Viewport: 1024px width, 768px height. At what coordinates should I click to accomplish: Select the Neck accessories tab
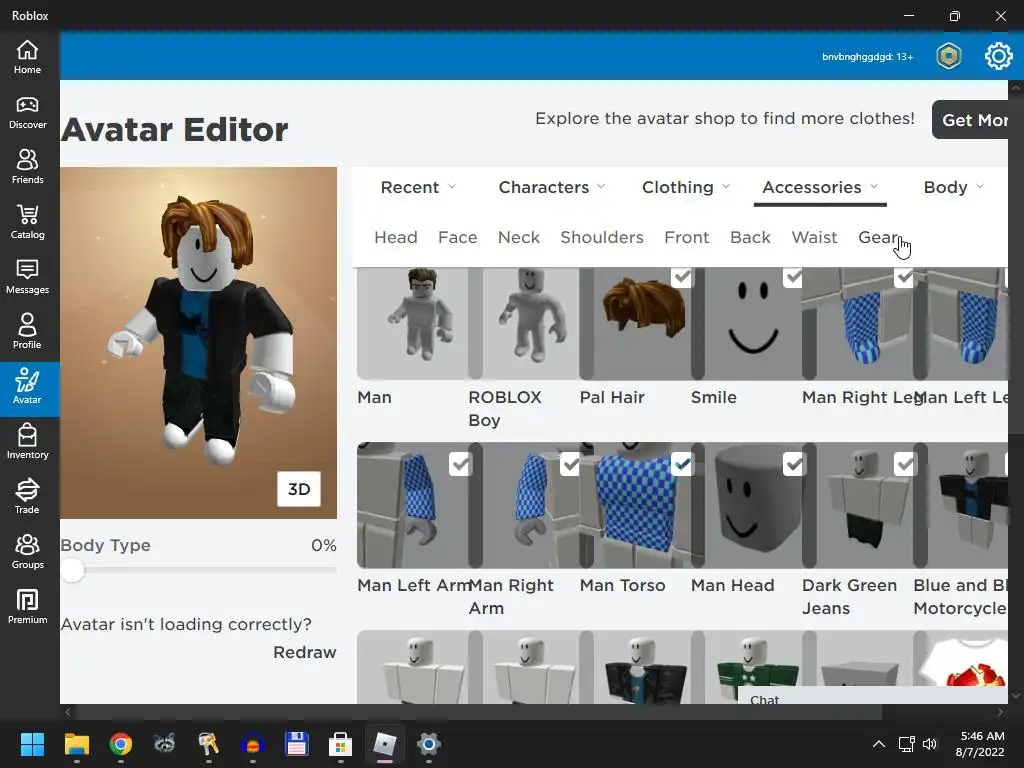click(x=519, y=238)
